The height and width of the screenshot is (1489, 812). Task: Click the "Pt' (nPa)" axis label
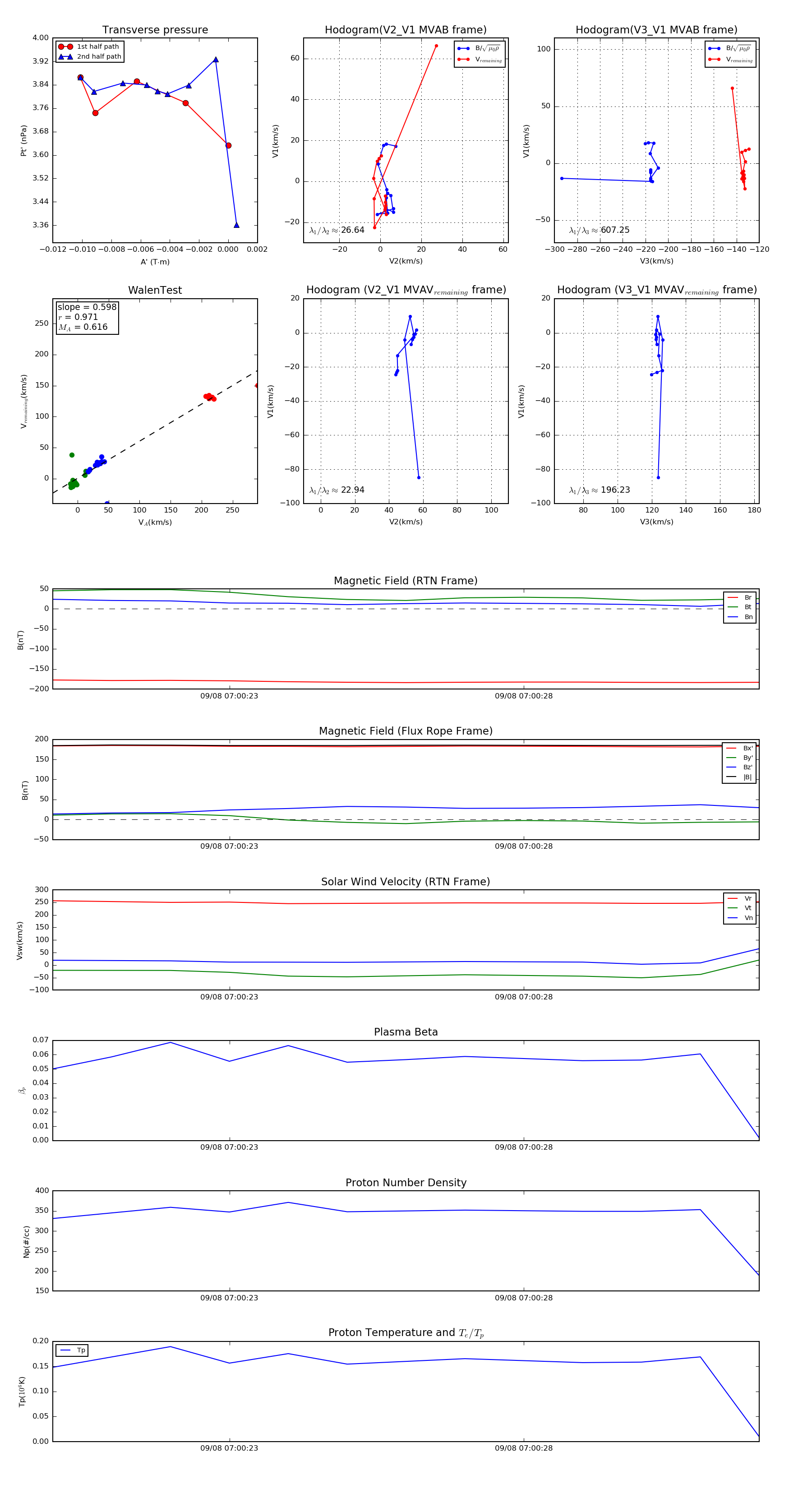pyautogui.click(x=24, y=140)
